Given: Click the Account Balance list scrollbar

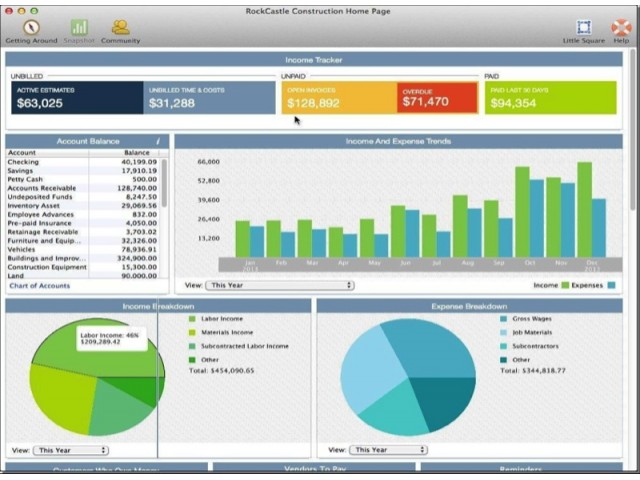Looking at the screenshot, I should 164,183.
